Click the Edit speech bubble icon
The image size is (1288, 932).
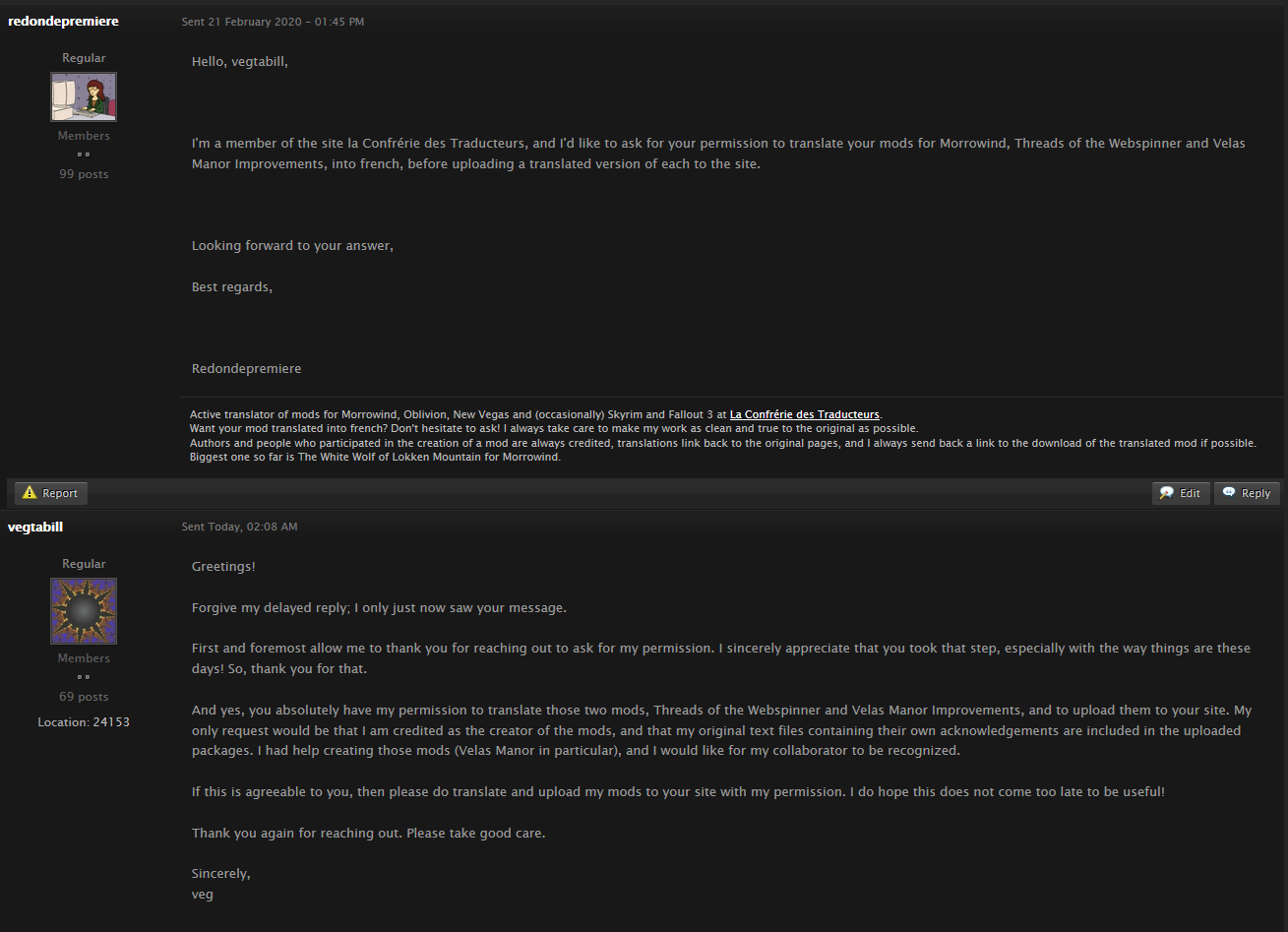[1167, 493]
